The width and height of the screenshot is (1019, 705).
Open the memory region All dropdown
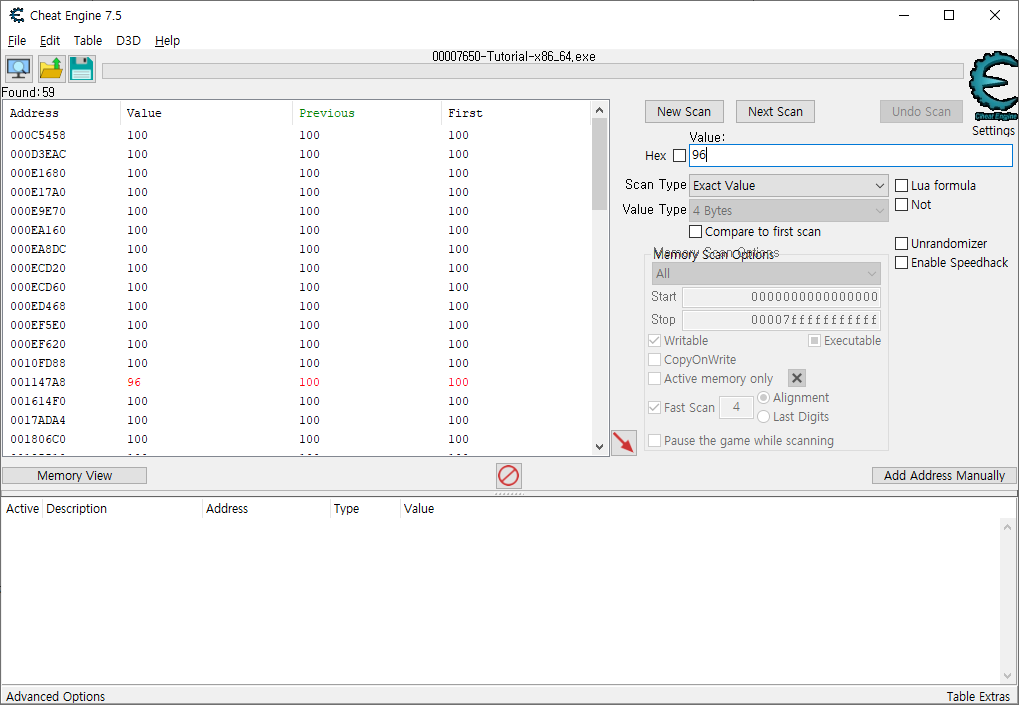click(766, 274)
